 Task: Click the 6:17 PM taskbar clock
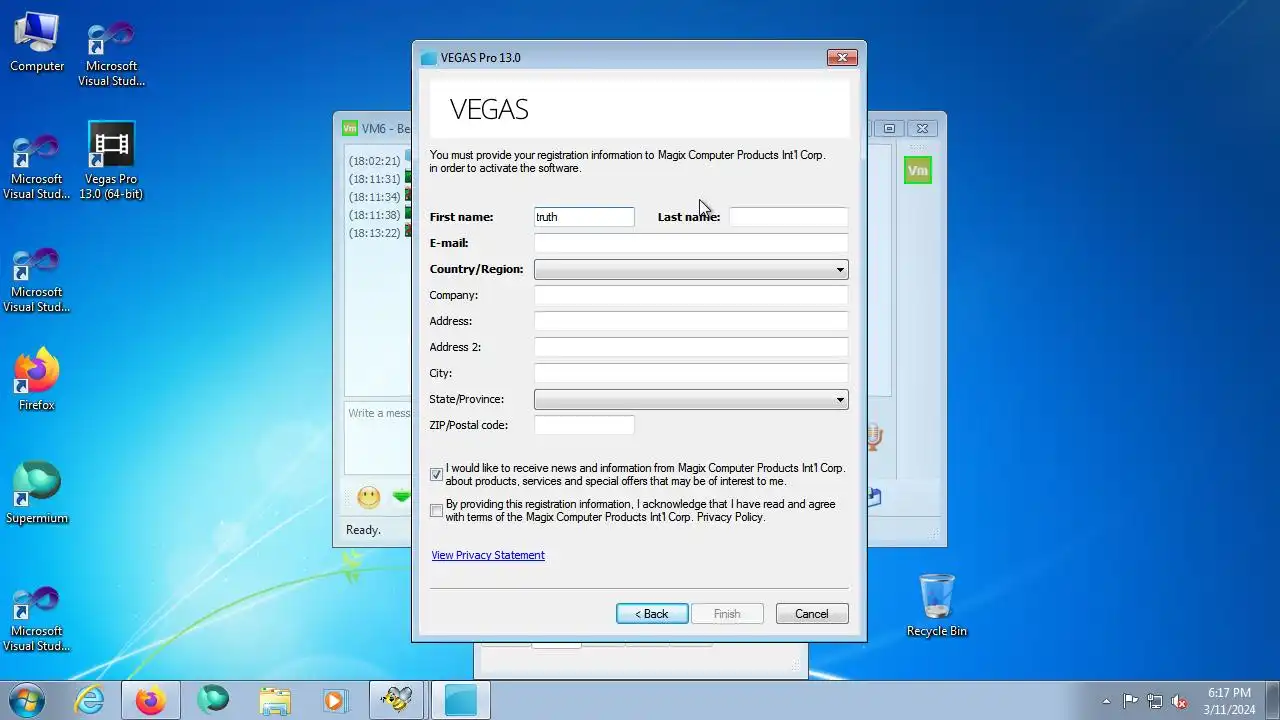coord(1229,701)
